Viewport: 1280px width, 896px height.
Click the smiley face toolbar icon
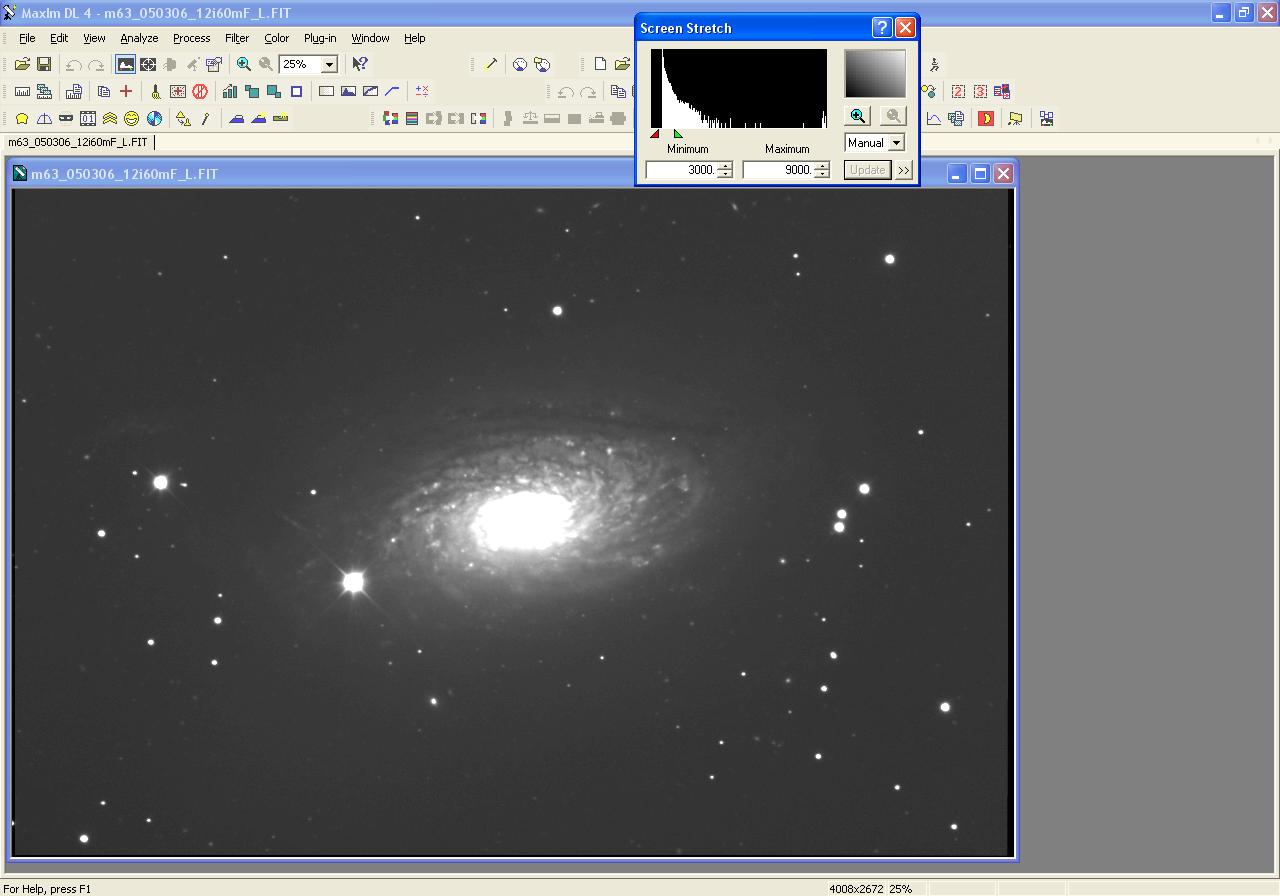(131, 118)
